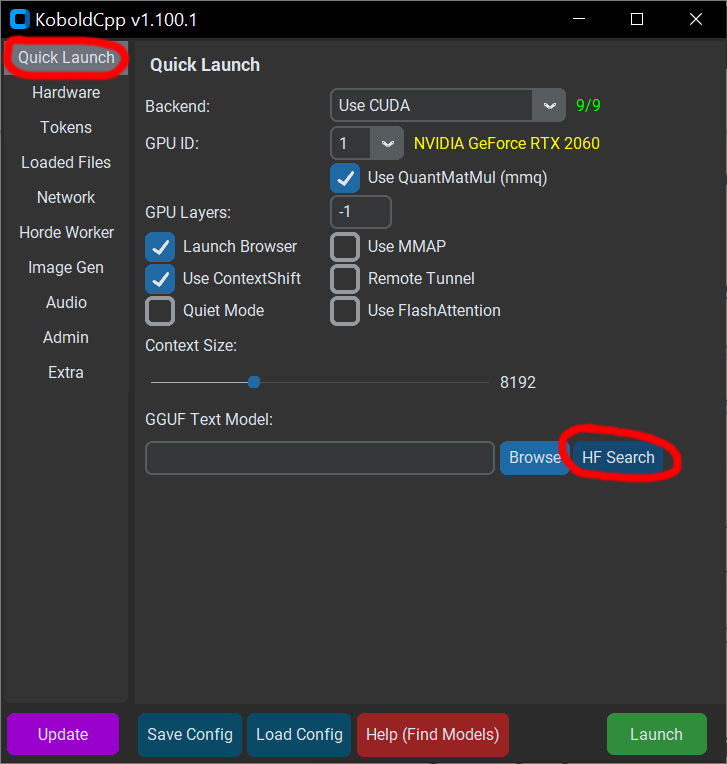This screenshot has height=764, width=727.
Task: Click the purple Update button
Action: [63, 734]
